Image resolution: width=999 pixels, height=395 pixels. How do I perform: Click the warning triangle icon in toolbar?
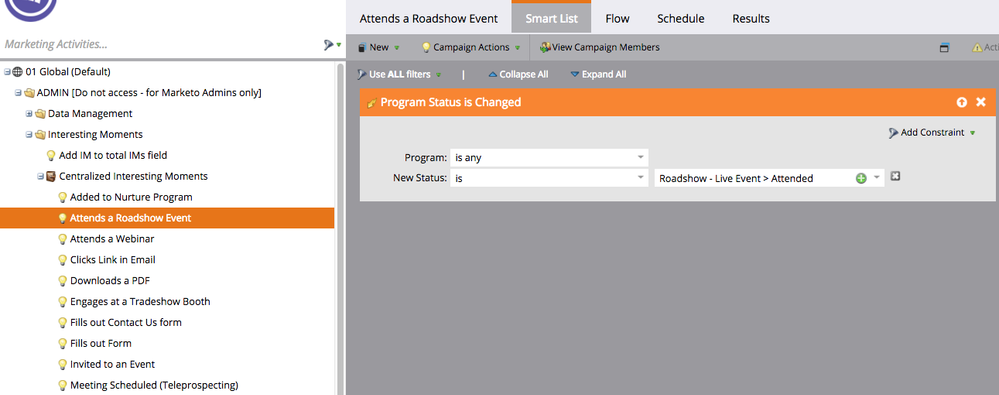point(977,48)
